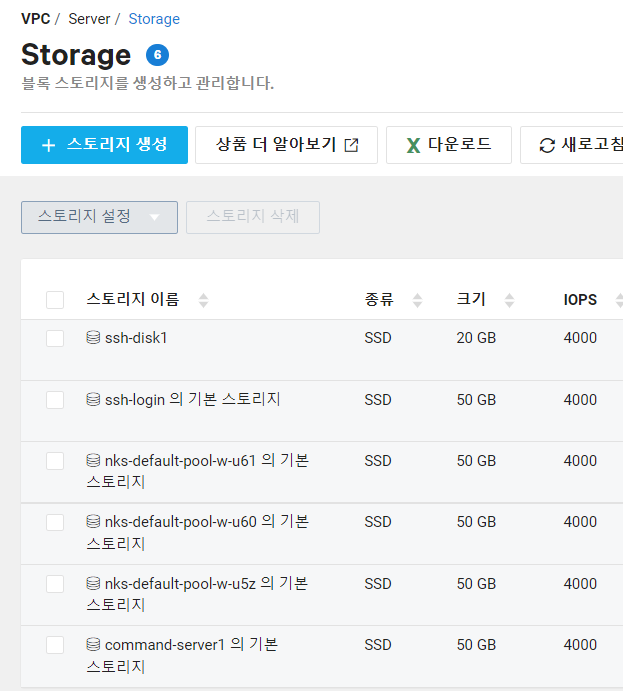Go to Server in breadcrumb

89,19
